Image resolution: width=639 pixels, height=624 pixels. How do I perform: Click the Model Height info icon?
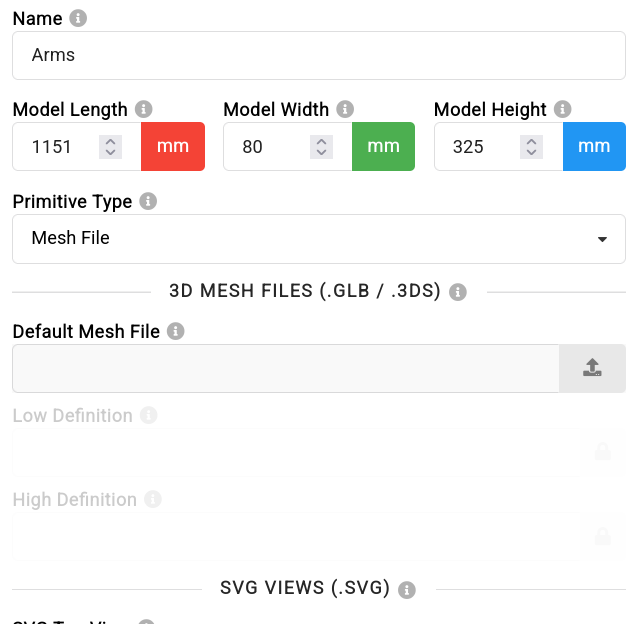[563, 109]
